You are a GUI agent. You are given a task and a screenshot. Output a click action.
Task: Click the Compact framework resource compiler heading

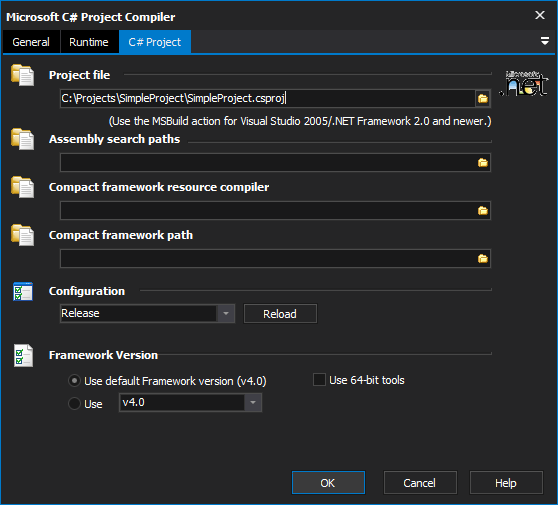pyautogui.click(x=159, y=187)
